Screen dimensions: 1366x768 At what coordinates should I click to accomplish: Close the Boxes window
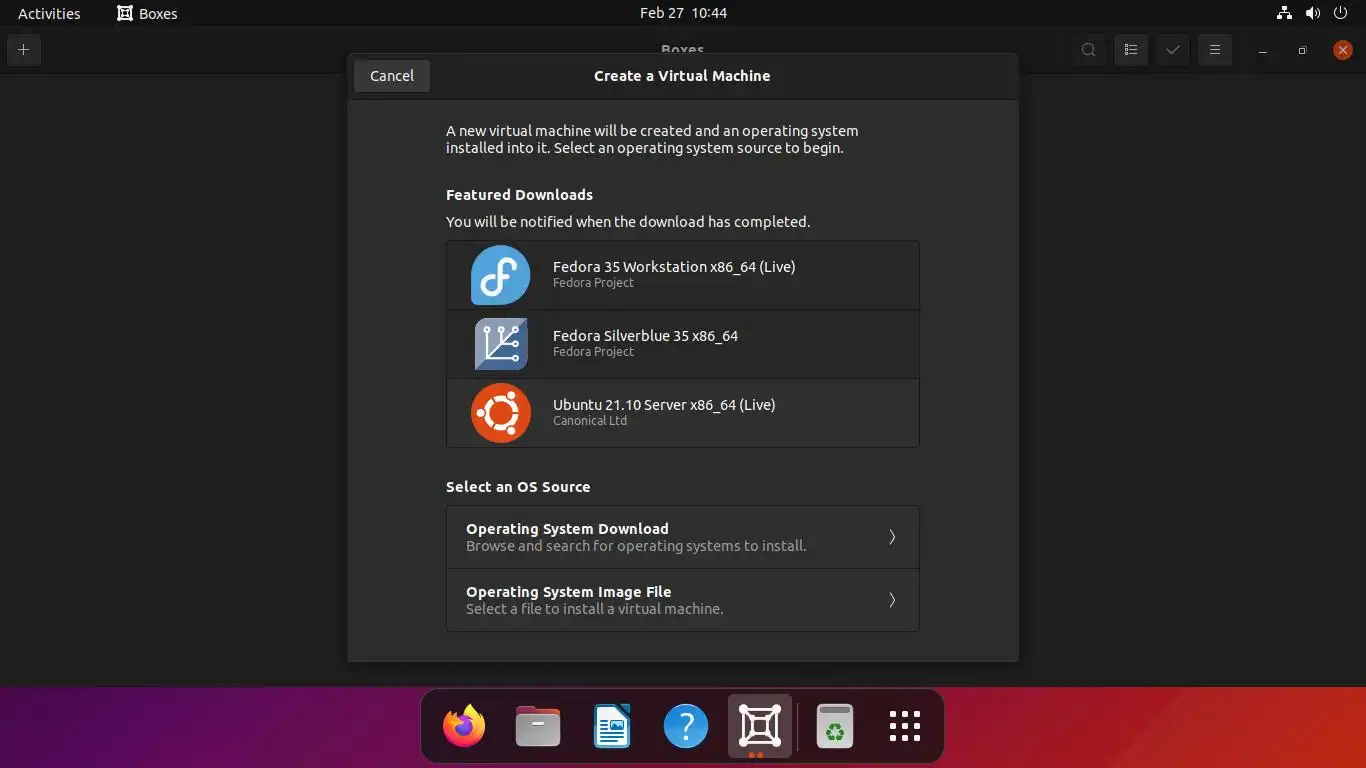point(1343,50)
